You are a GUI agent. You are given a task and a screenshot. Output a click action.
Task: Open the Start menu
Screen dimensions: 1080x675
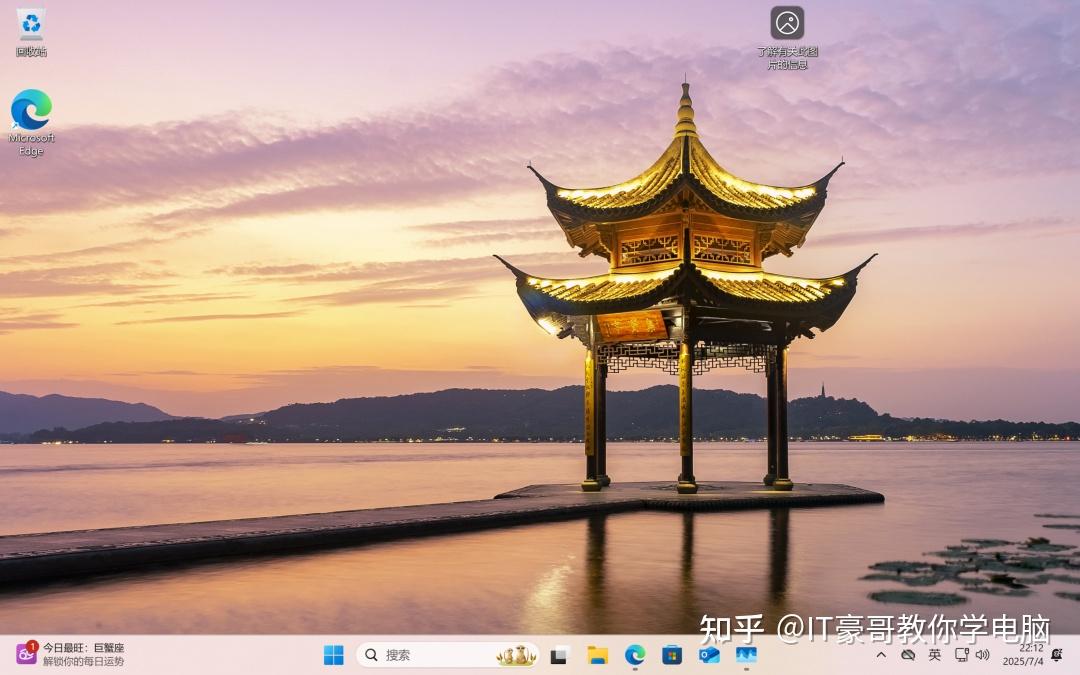point(334,655)
